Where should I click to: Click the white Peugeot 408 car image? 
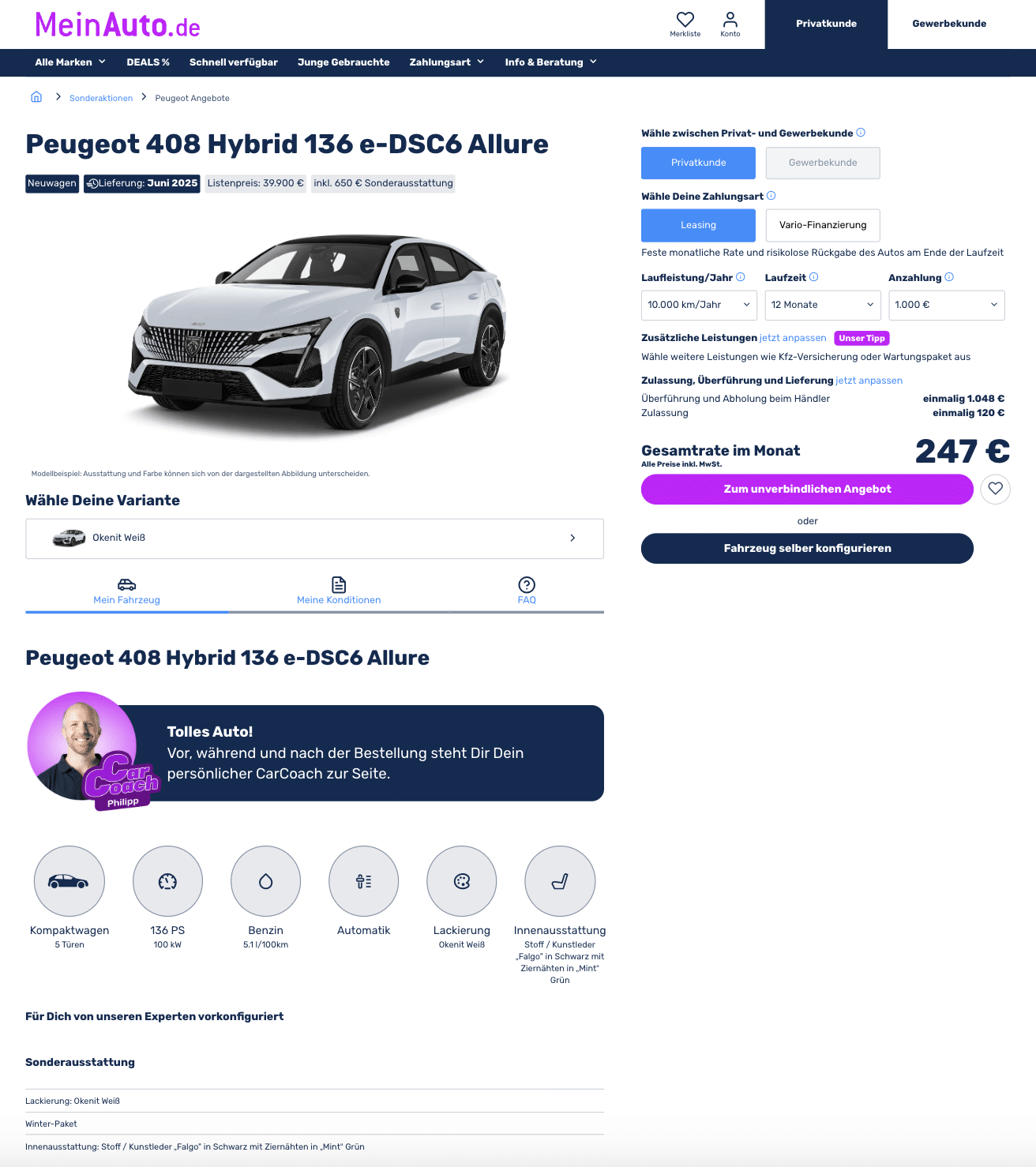coord(317,332)
